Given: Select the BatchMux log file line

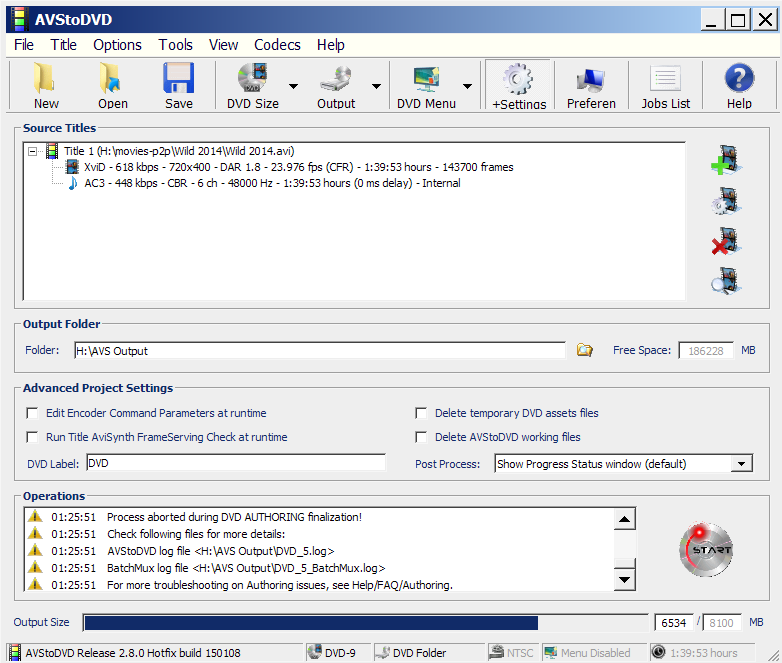Looking at the screenshot, I should coord(246,568).
